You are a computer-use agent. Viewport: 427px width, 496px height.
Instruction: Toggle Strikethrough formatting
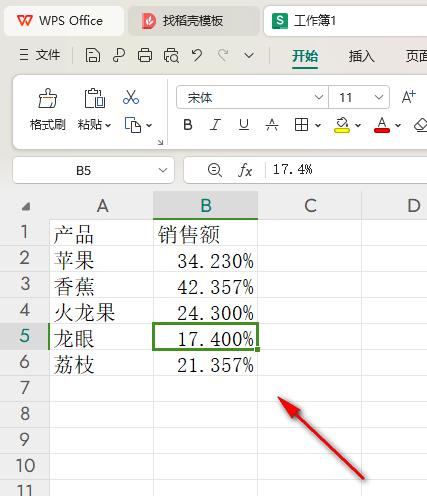click(272, 125)
